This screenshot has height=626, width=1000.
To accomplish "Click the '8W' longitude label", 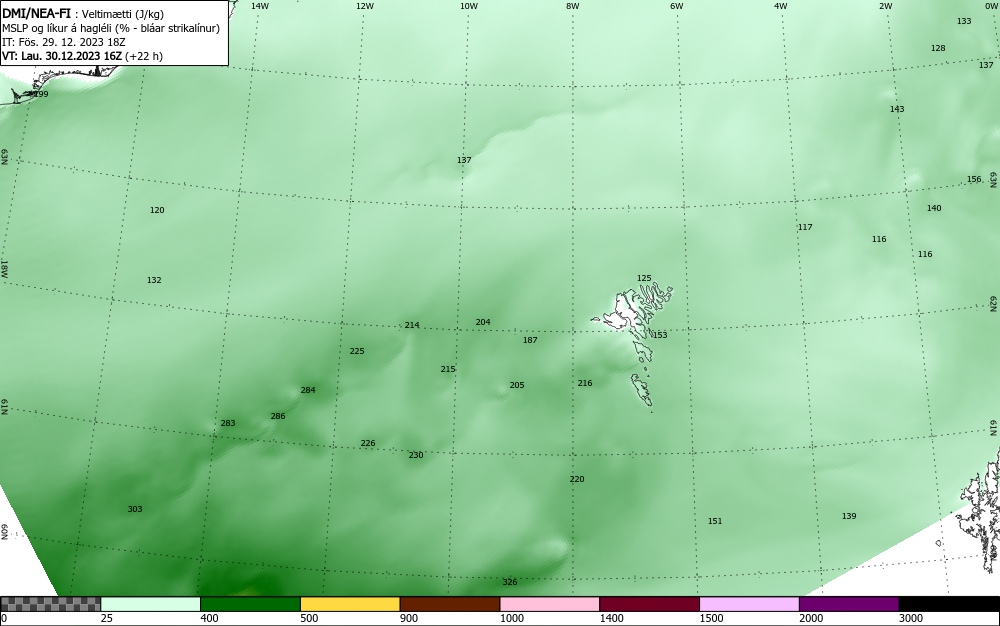I will (x=573, y=6).
